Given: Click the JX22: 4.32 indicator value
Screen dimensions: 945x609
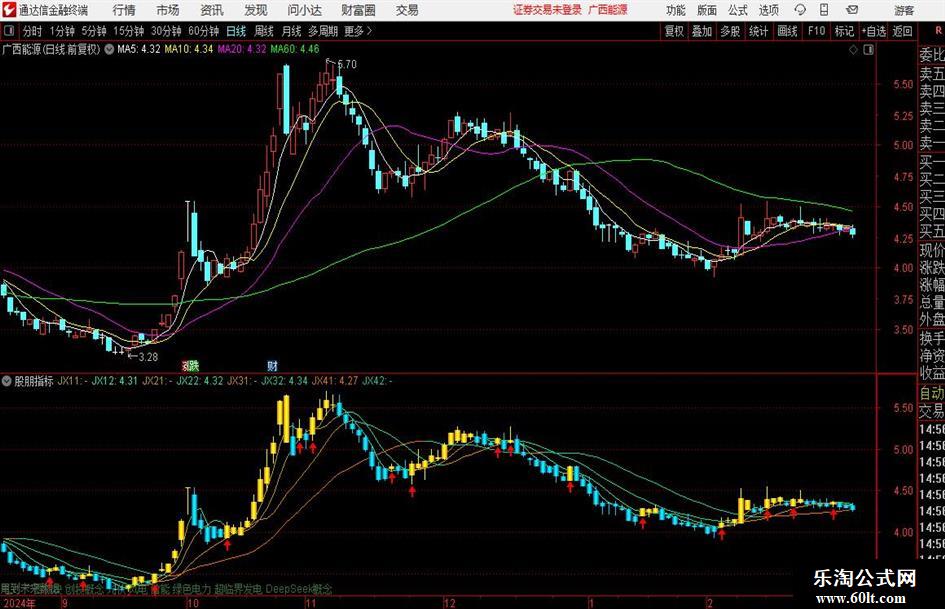Looking at the screenshot, I should coord(199,381).
